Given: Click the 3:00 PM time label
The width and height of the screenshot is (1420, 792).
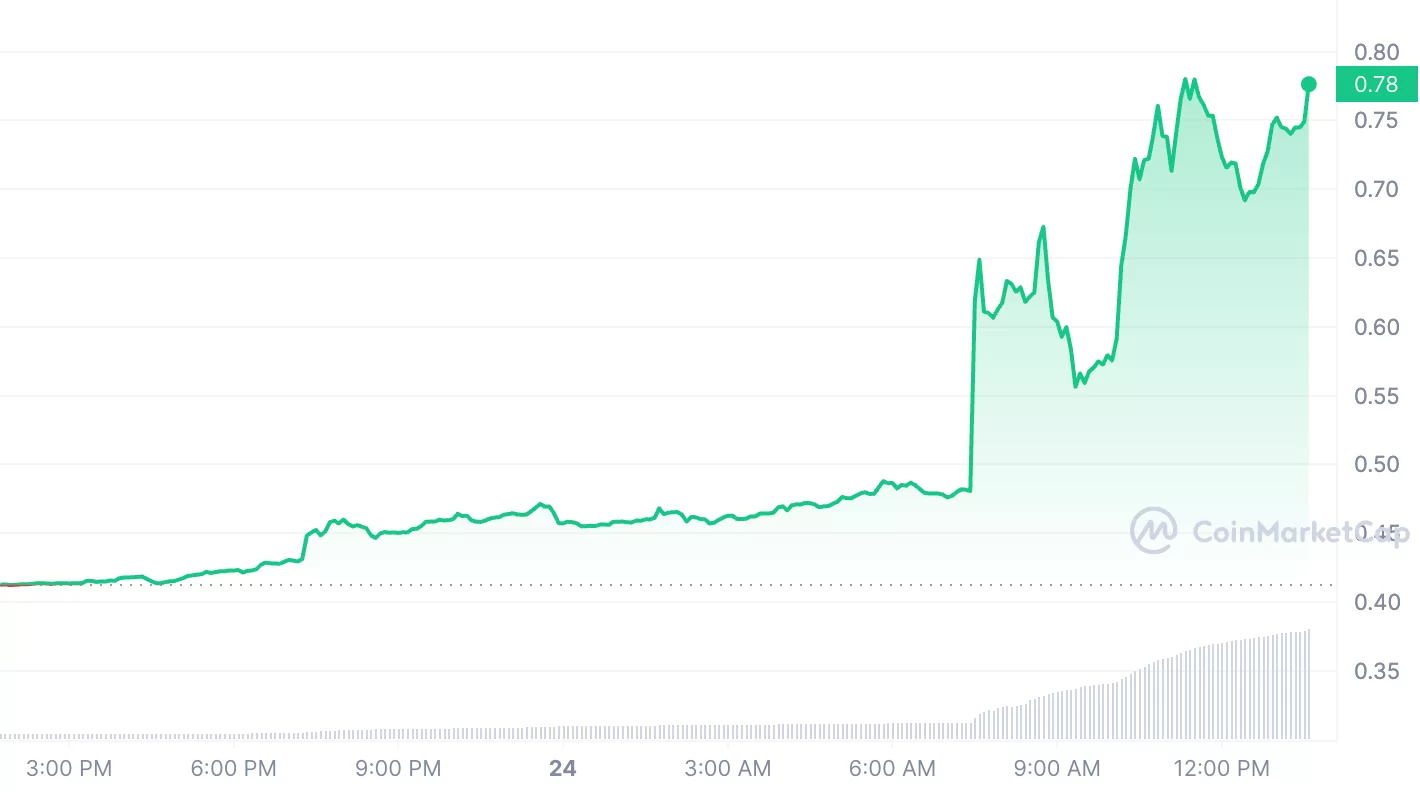Looking at the screenshot, I should [x=70, y=768].
